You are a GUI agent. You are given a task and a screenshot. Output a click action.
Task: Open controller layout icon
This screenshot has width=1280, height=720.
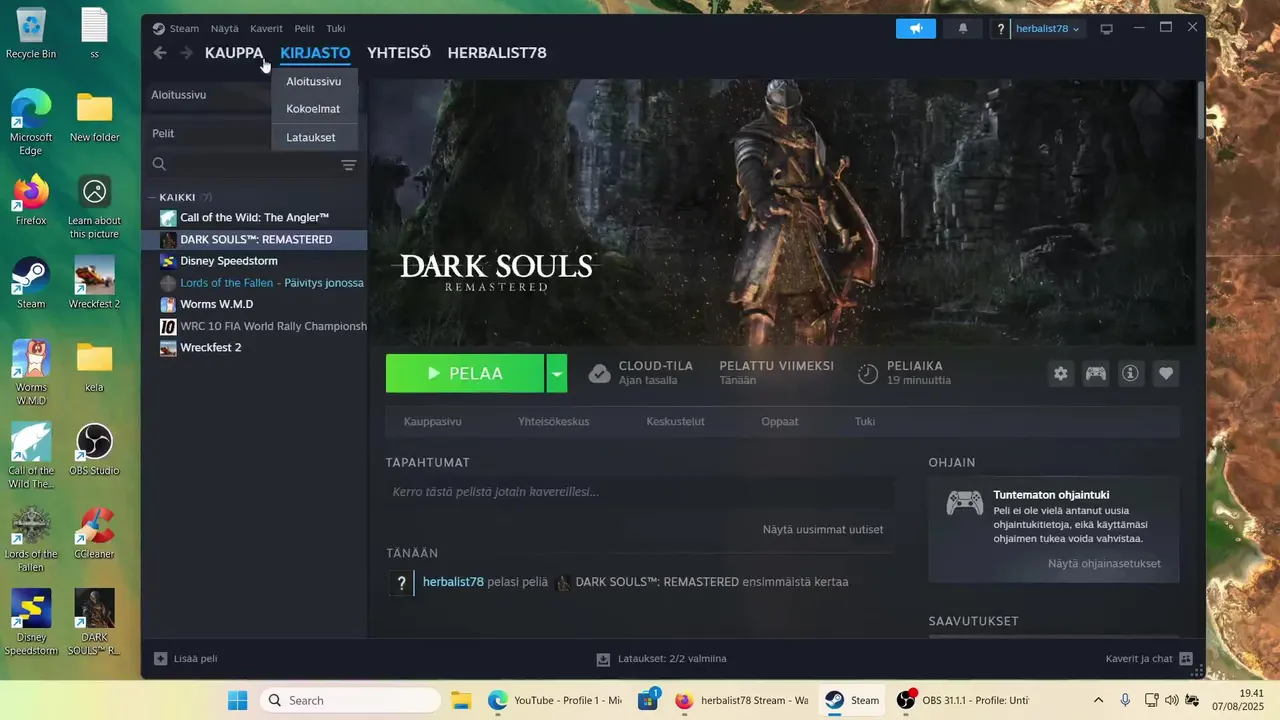click(x=1096, y=373)
